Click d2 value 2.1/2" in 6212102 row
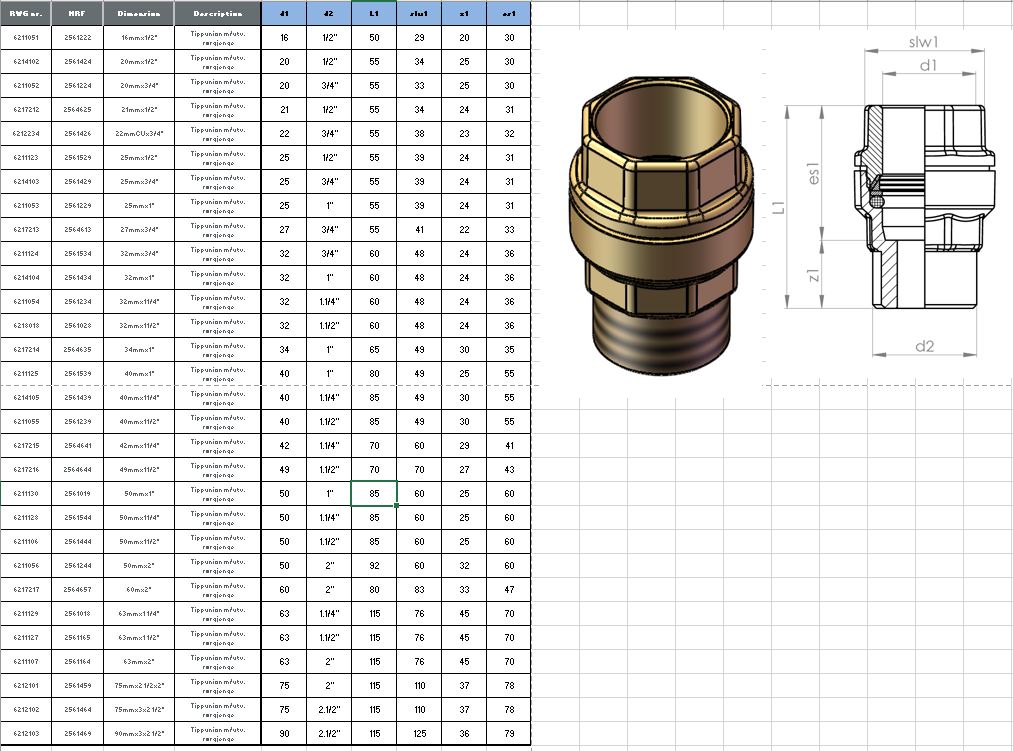Viewport: 1013px width, 751px height. point(329,710)
